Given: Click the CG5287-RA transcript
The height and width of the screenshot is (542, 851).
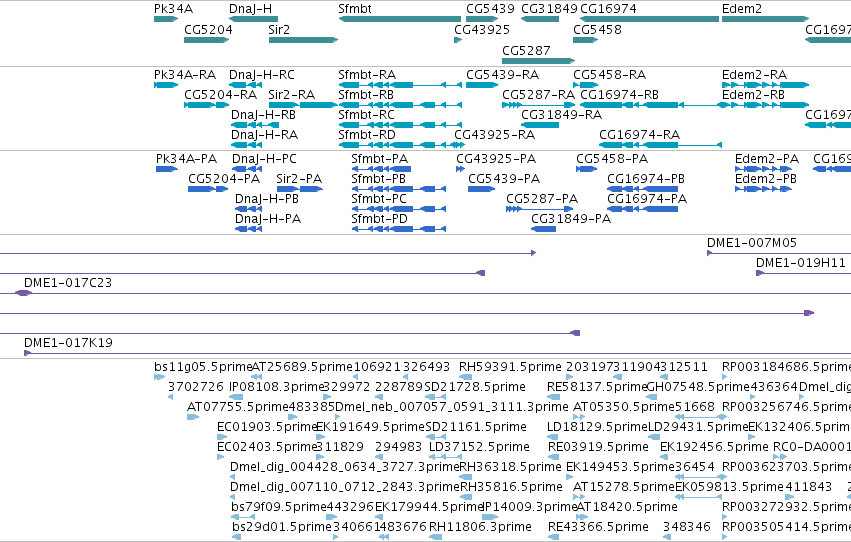Looking at the screenshot, I should click(538, 105).
